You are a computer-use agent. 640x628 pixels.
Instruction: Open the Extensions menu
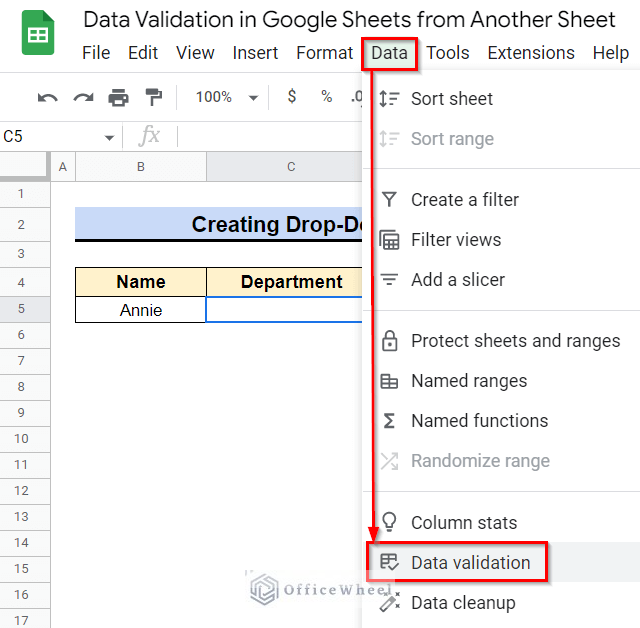pyautogui.click(x=531, y=53)
